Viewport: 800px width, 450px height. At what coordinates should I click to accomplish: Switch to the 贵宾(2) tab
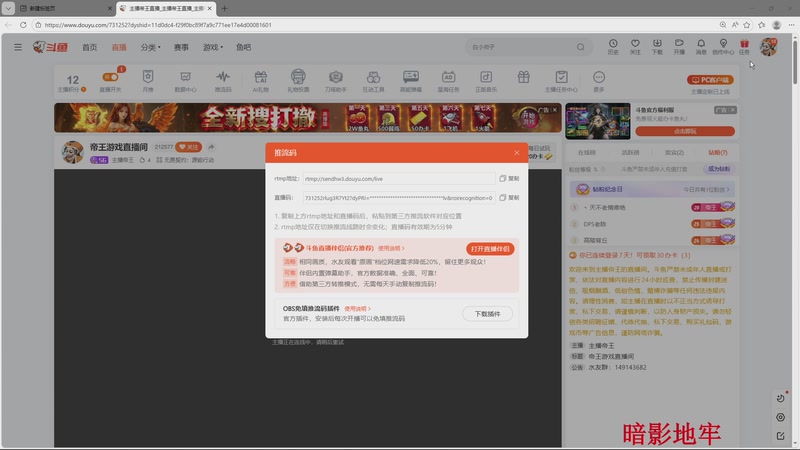[x=674, y=153]
